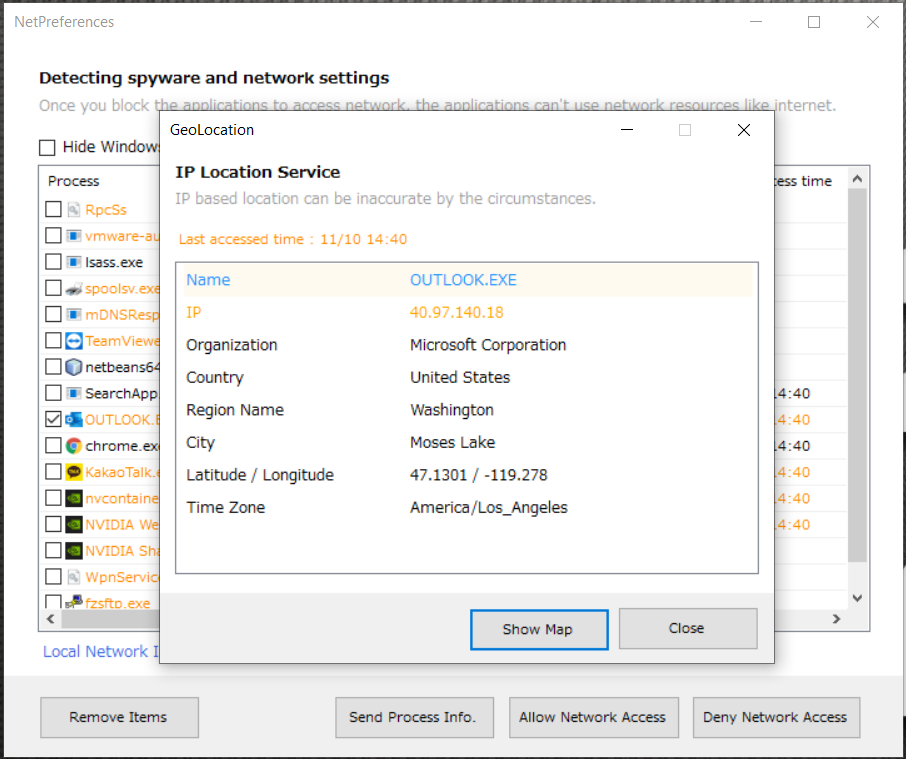Select the nvcontainer checkbox

[x=53, y=498]
